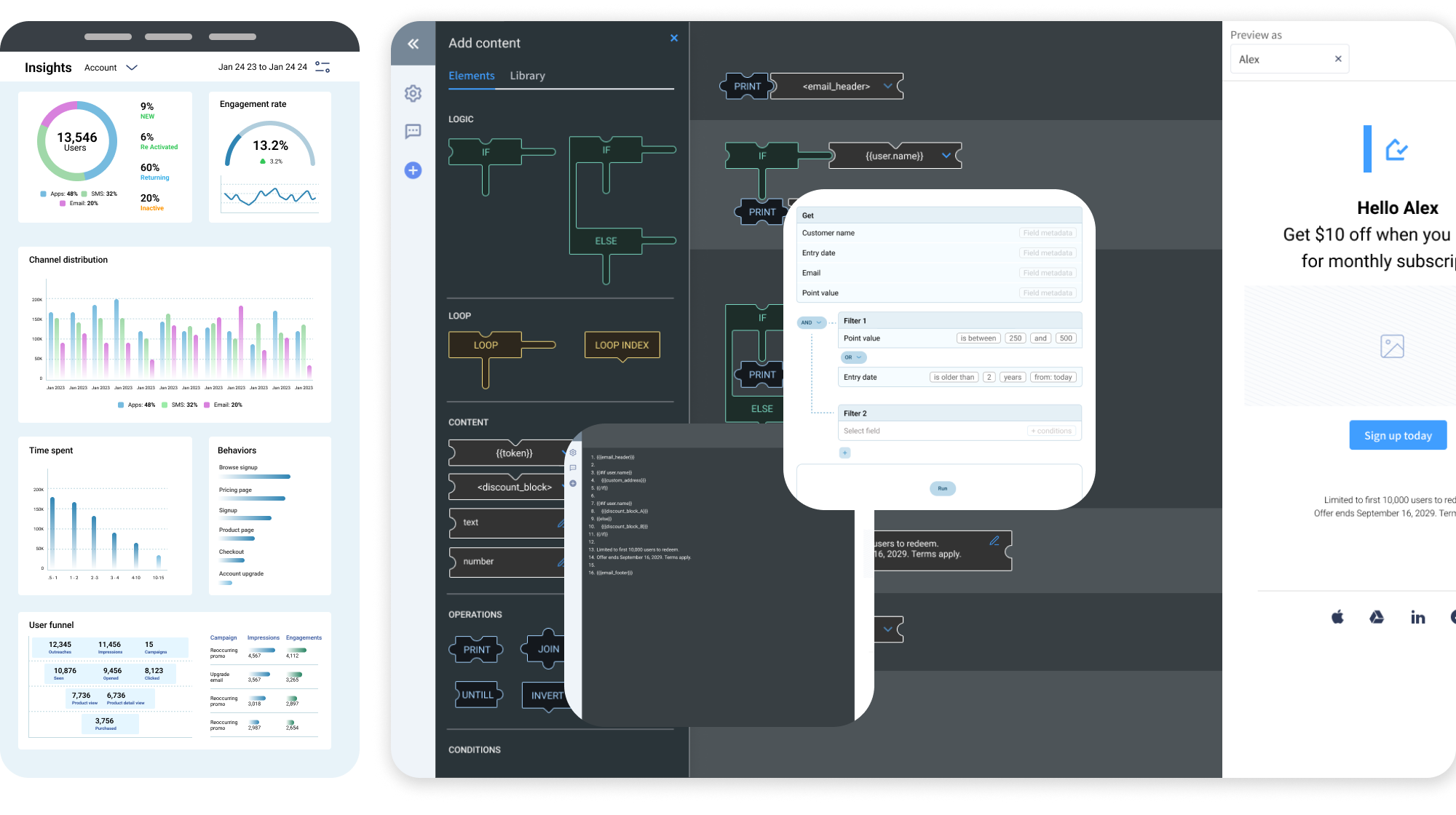The height and width of the screenshot is (815, 1456).
Task: Click Field metadata for Email row
Action: [x=1047, y=273]
